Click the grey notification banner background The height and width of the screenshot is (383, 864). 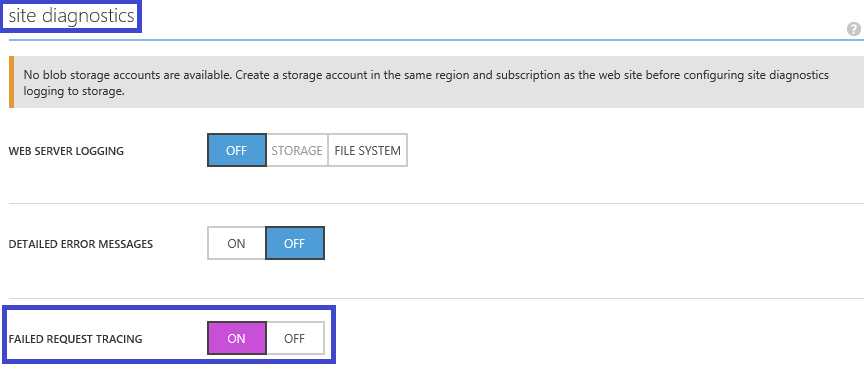435,82
